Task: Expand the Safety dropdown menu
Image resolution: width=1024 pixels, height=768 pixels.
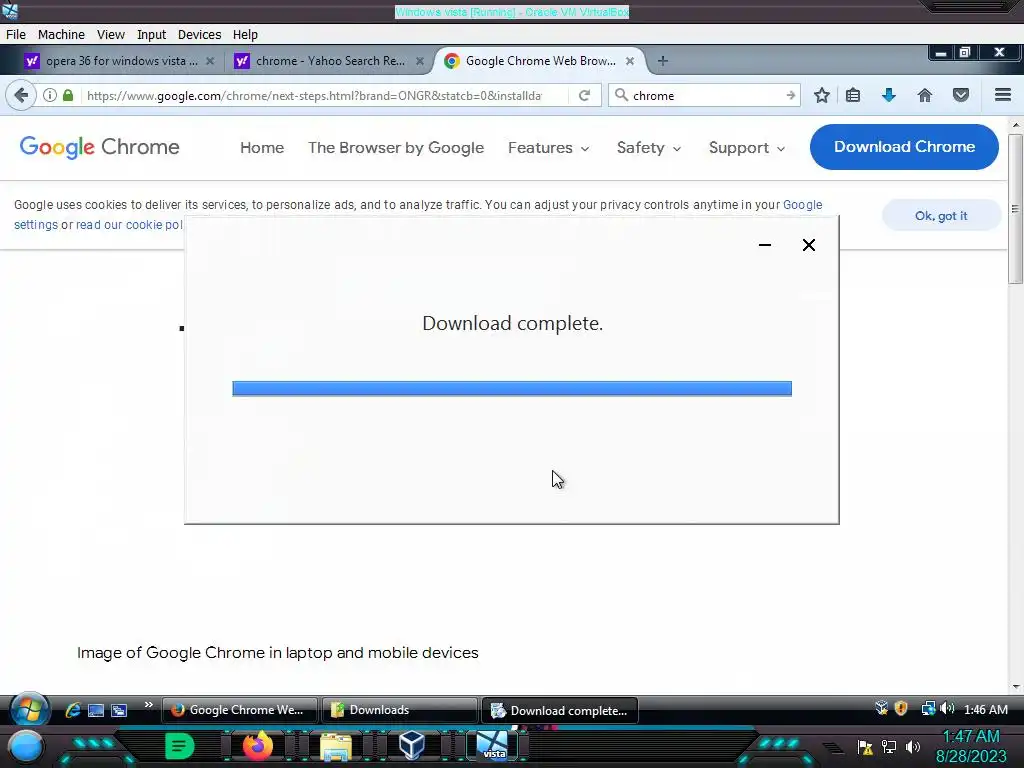Action: pos(649,148)
